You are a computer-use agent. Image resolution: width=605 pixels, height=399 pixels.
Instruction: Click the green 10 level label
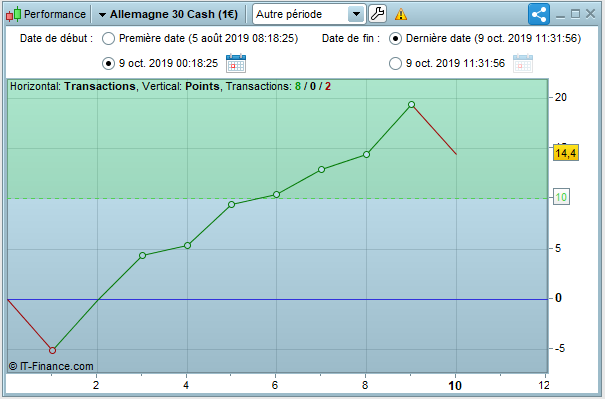point(561,197)
